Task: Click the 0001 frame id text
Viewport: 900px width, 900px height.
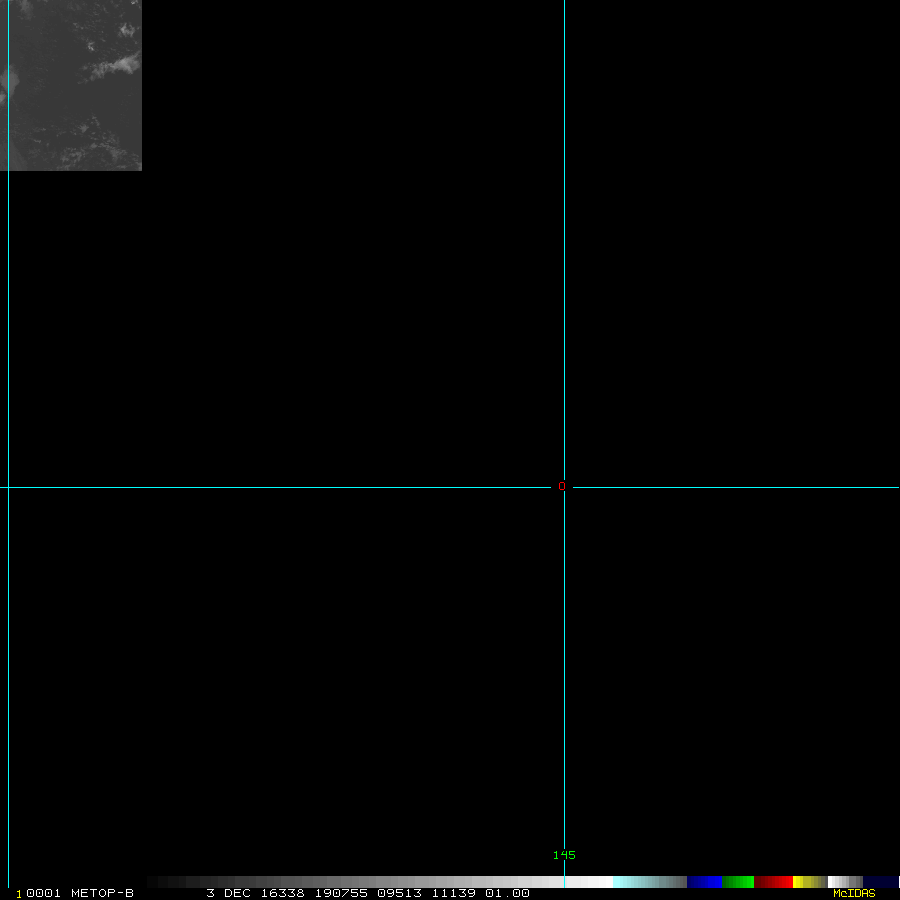Action: point(43,893)
